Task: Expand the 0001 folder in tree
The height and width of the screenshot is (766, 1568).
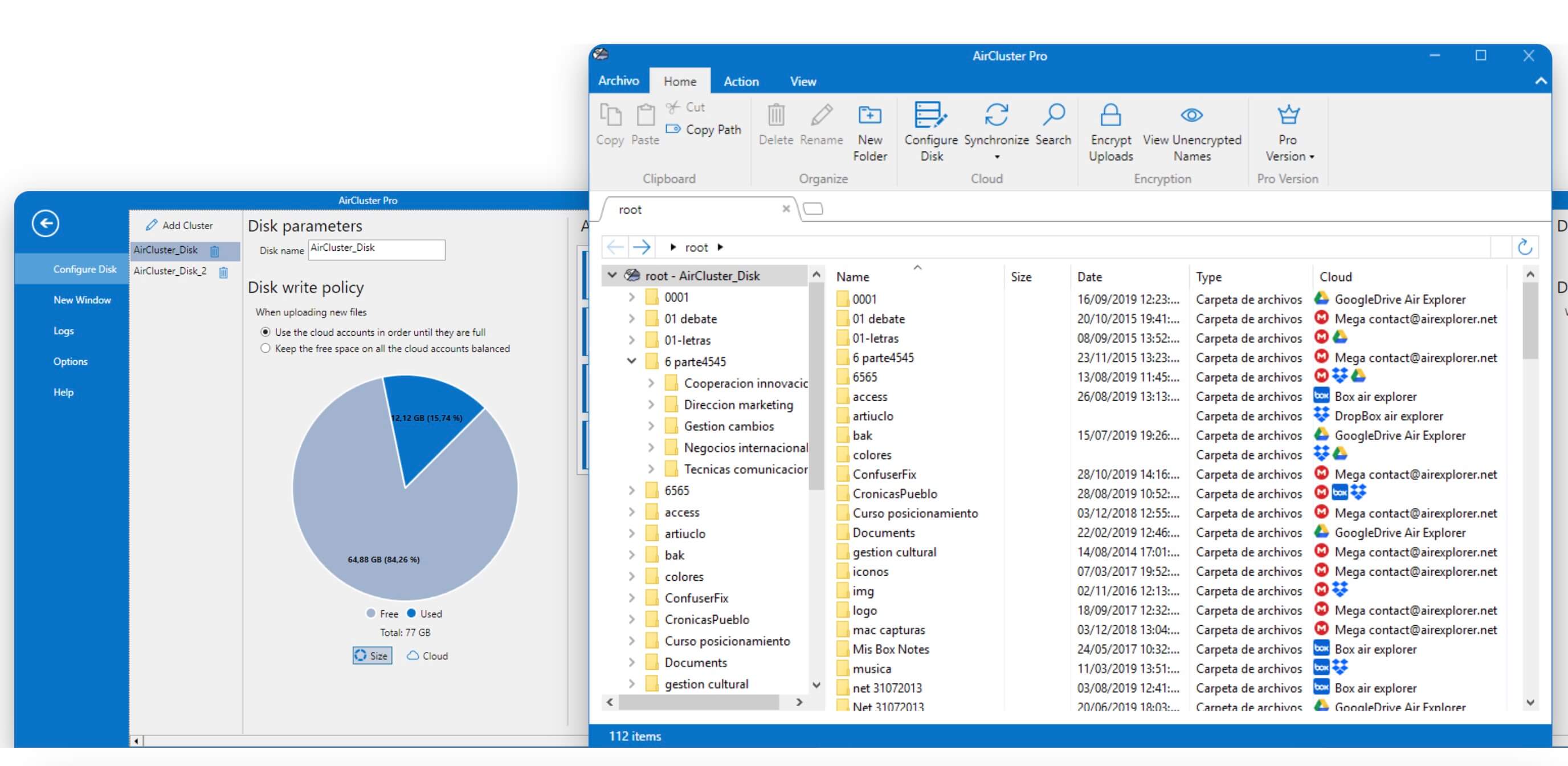Action: [631, 298]
